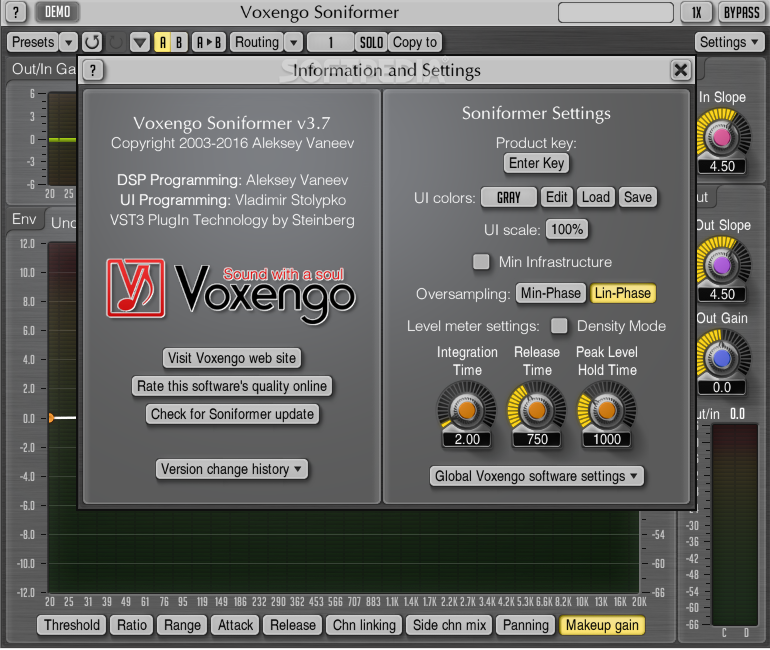Open the Presets menu
The image size is (770, 650).
(33, 42)
